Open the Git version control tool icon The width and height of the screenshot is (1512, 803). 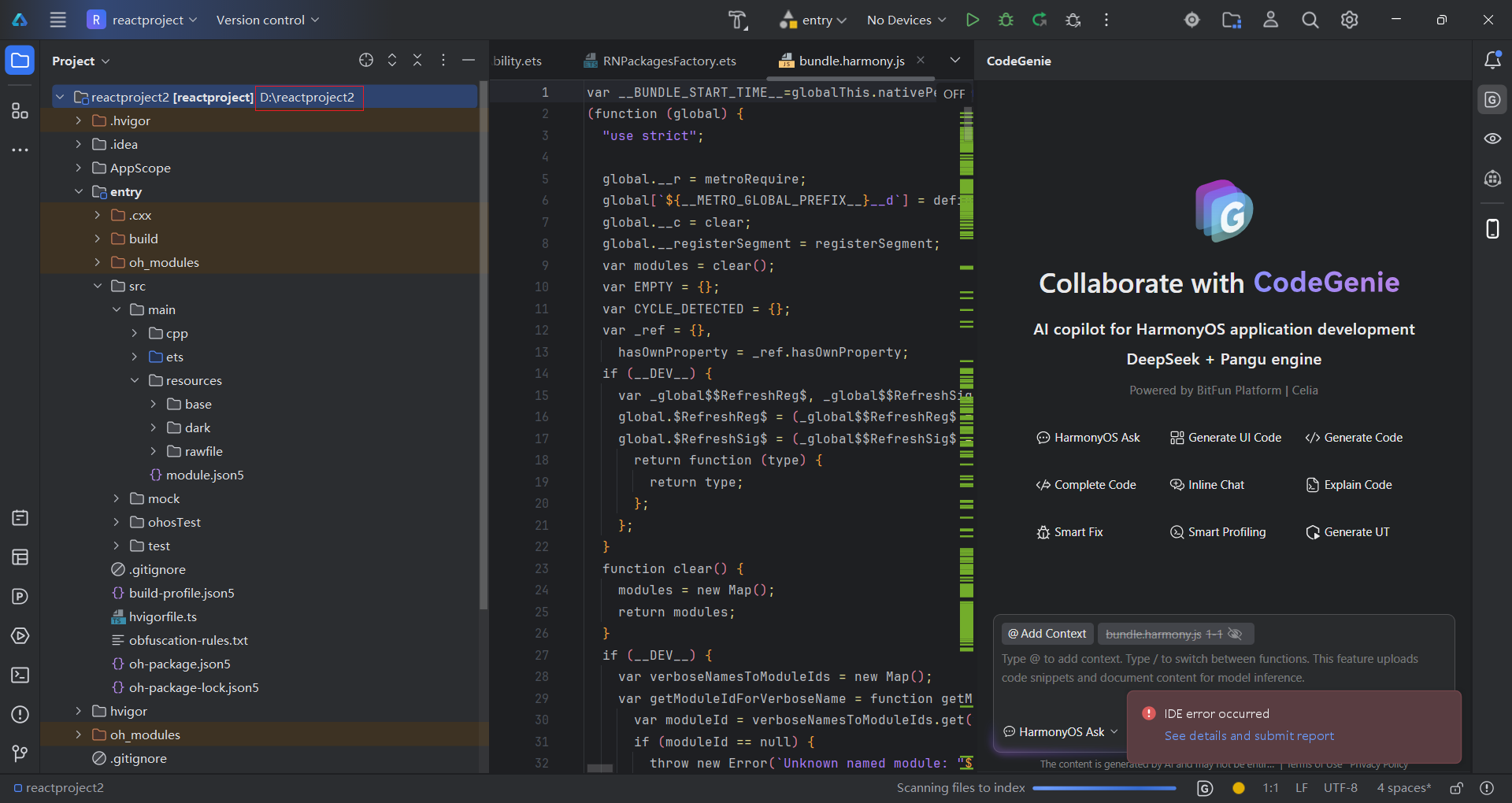(20, 753)
